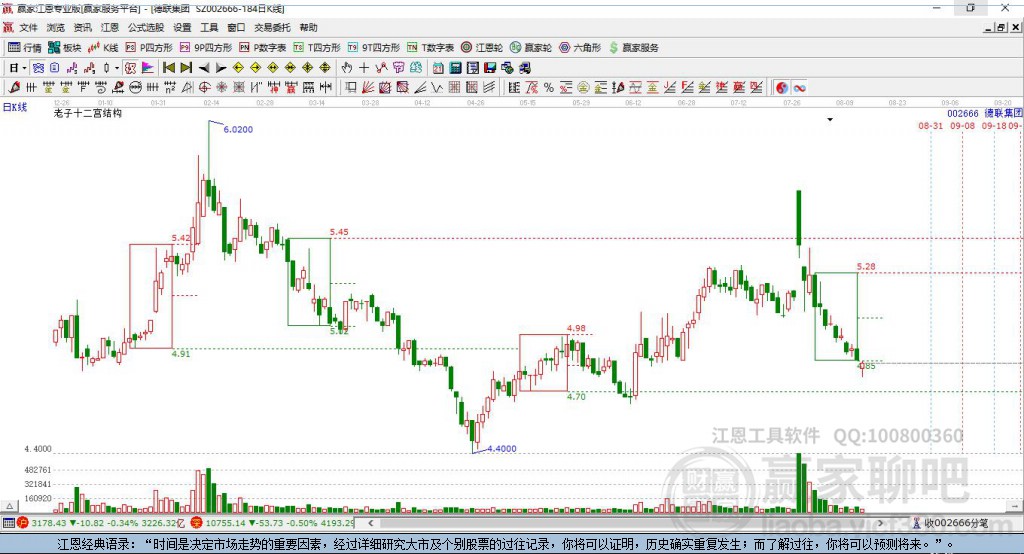The image size is (1024, 554).
Task: Open the 行情 quotes view
Action: pos(25,48)
